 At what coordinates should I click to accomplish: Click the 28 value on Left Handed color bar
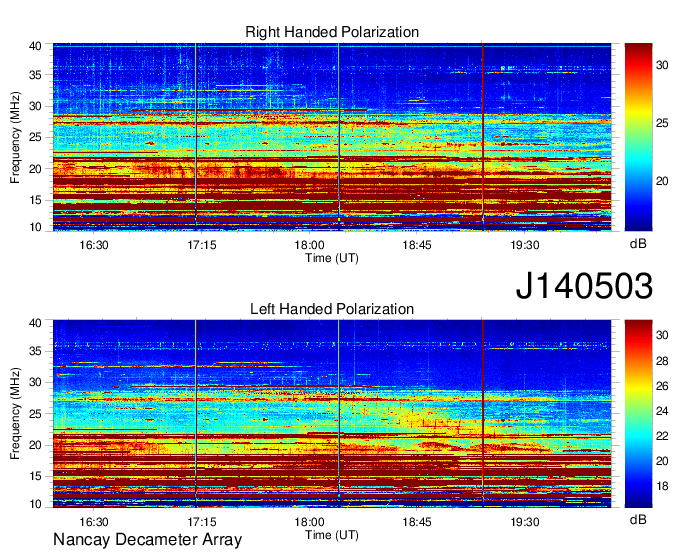(662, 361)
